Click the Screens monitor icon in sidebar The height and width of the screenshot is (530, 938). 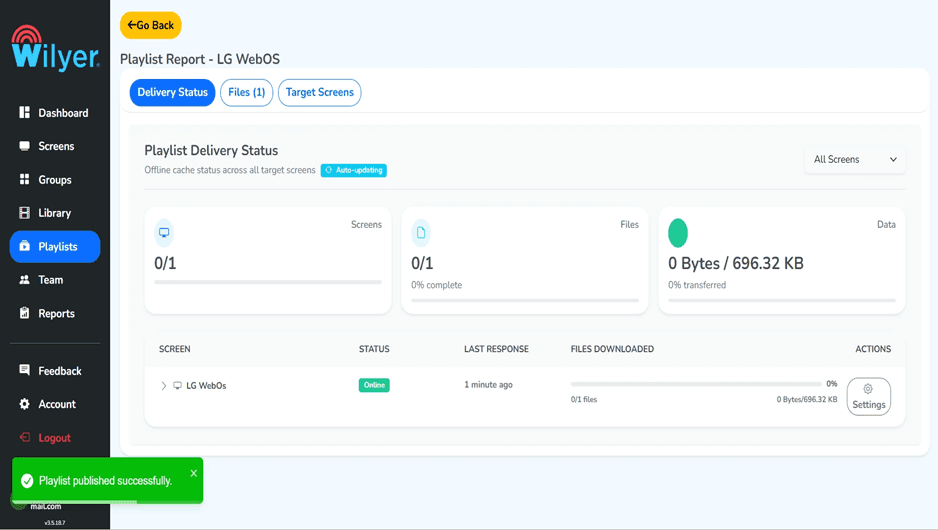point(25,146)
